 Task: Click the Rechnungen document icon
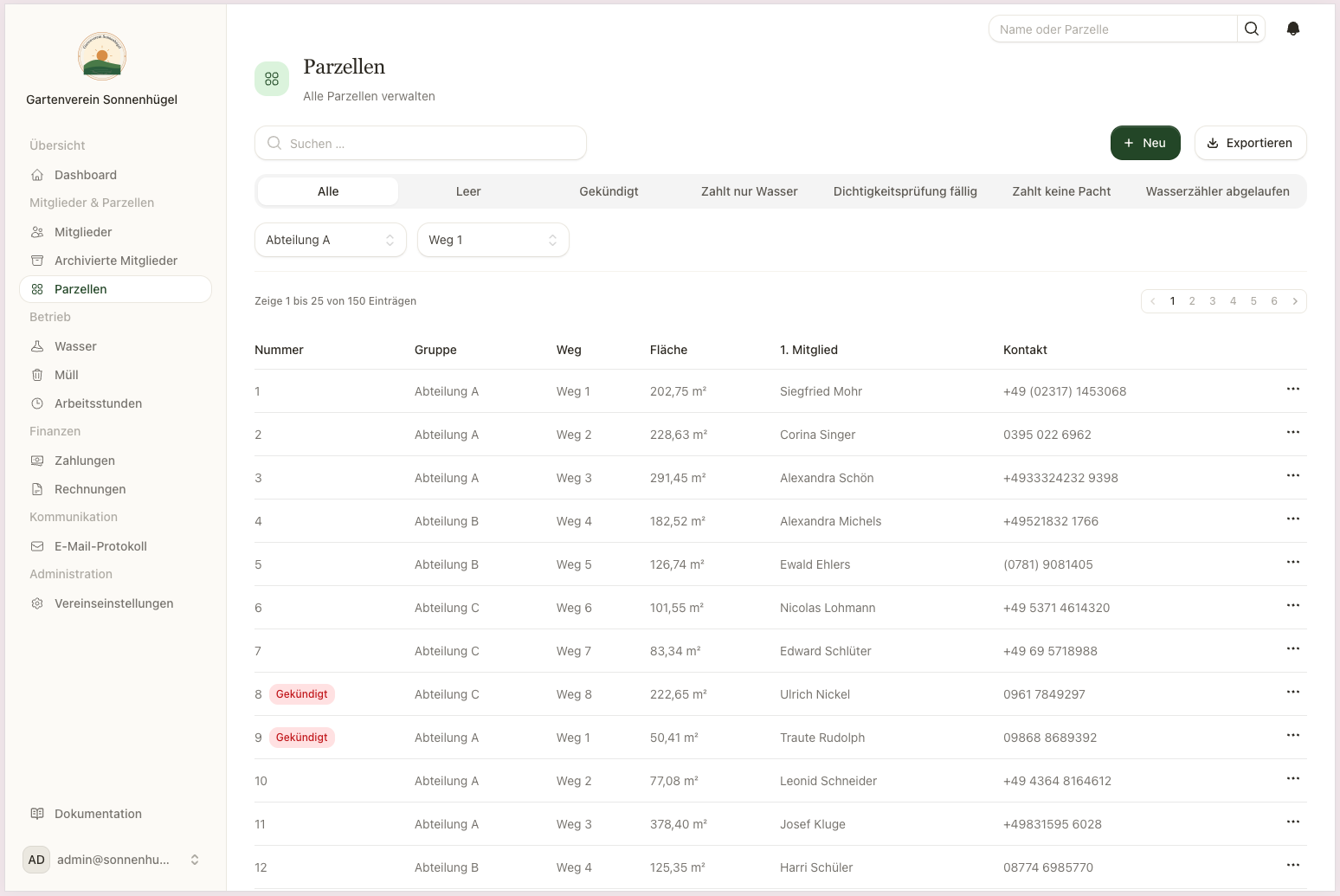click(x=37, y=489)
